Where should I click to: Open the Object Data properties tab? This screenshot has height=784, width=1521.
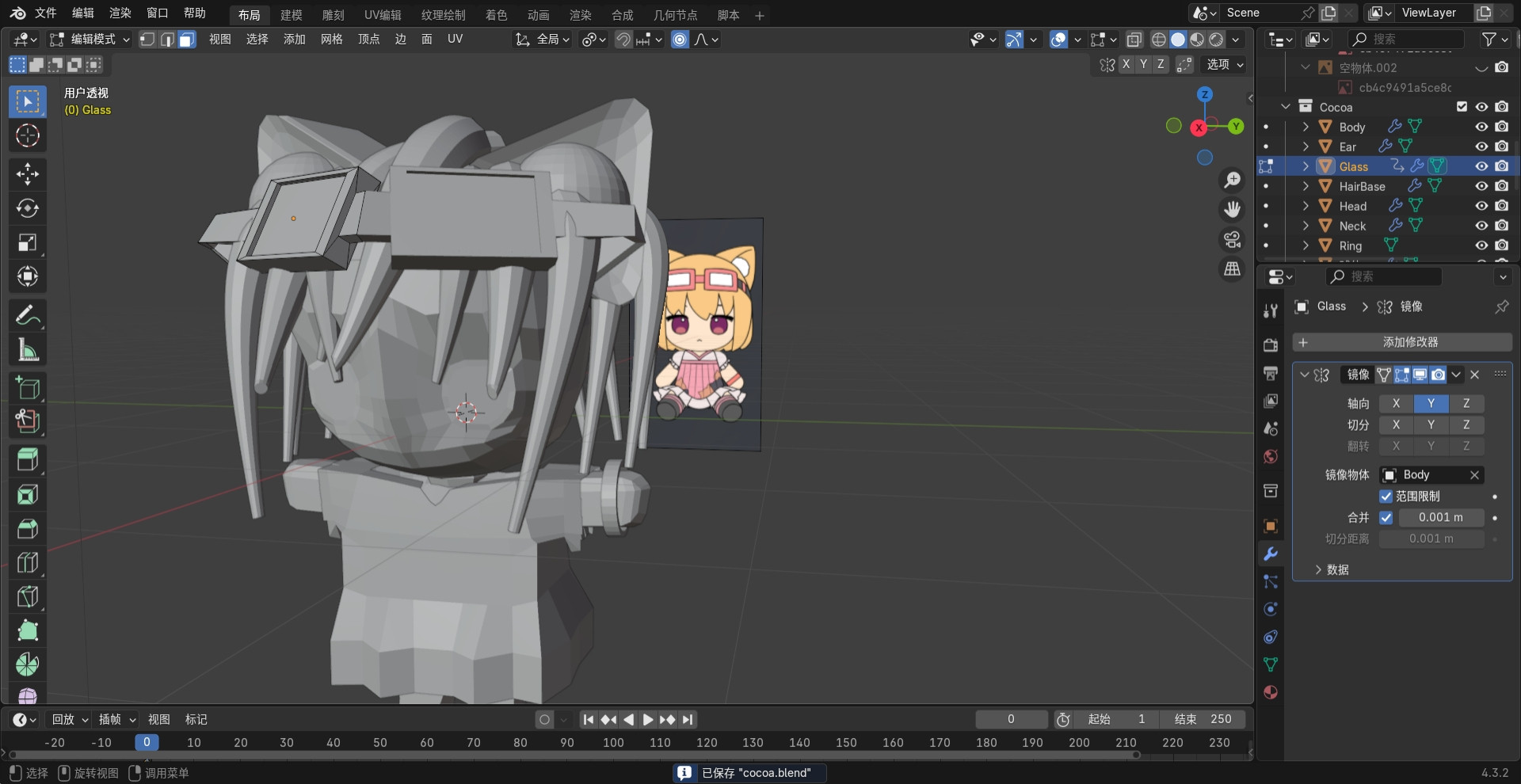[1271, 664]
